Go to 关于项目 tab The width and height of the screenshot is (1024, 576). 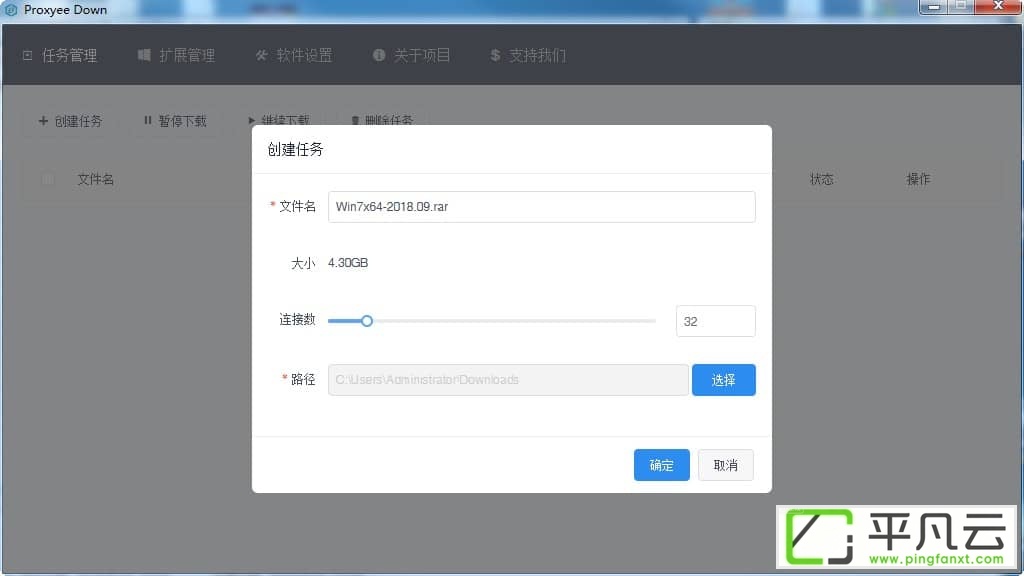coord(411,56)
